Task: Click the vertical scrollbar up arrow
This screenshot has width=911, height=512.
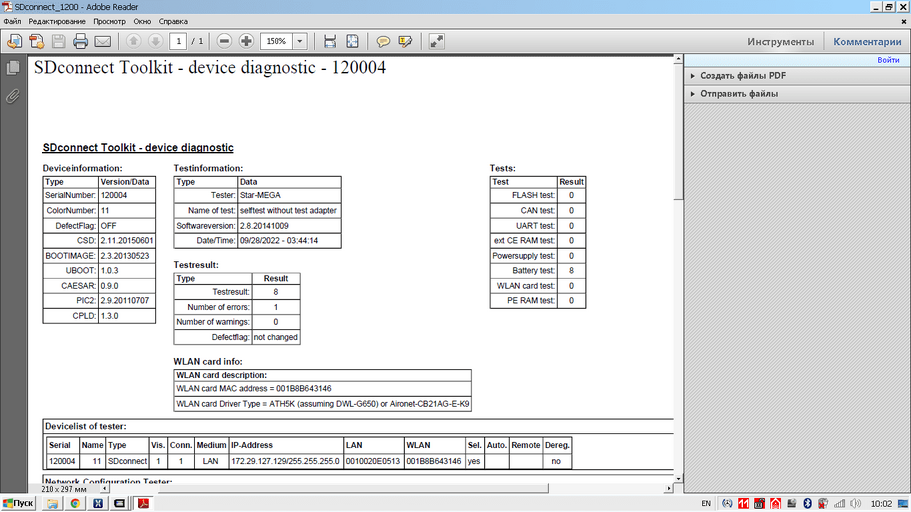Action: 677,59
